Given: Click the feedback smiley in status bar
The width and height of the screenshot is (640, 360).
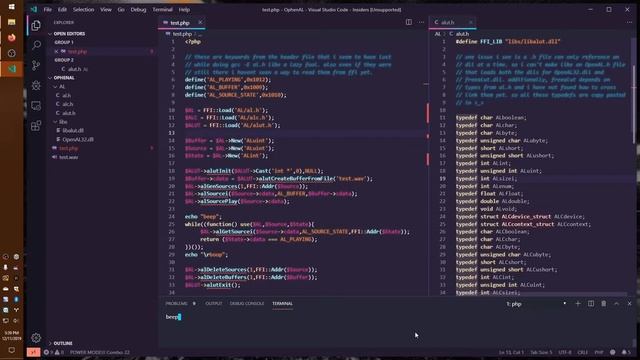Looking at the screenshot, I should coord(613,352).
